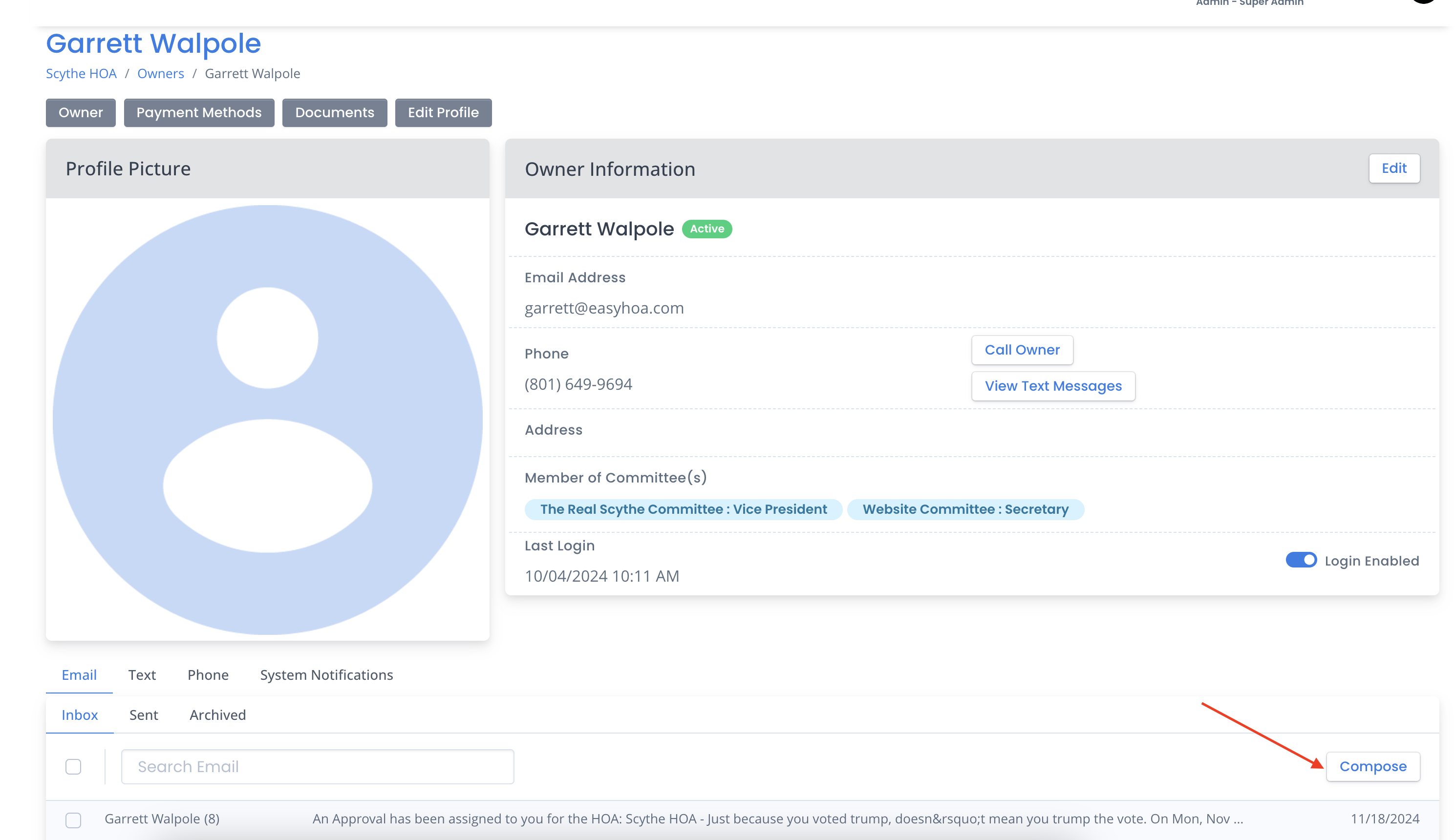The image size is (1455, 840).
Task: Go to the Documents section
Action: coord(334,112)
